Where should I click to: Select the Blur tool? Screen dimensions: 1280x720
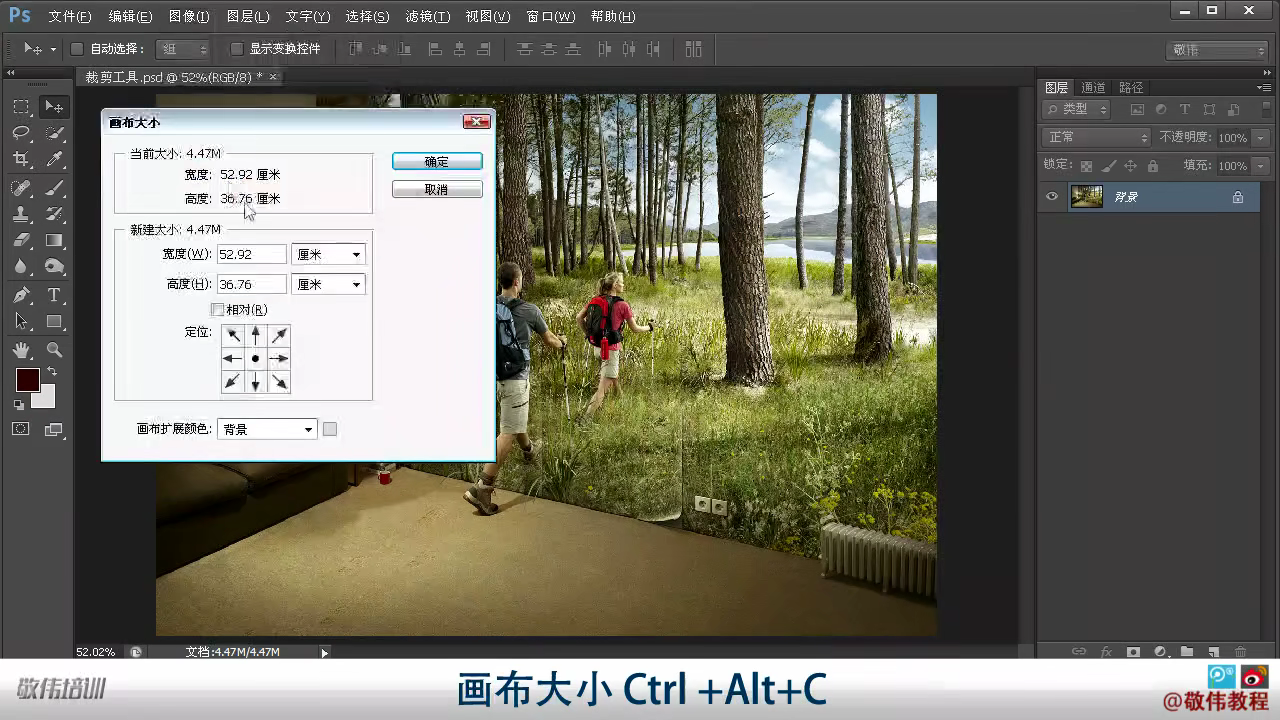[x=21, y=266]
